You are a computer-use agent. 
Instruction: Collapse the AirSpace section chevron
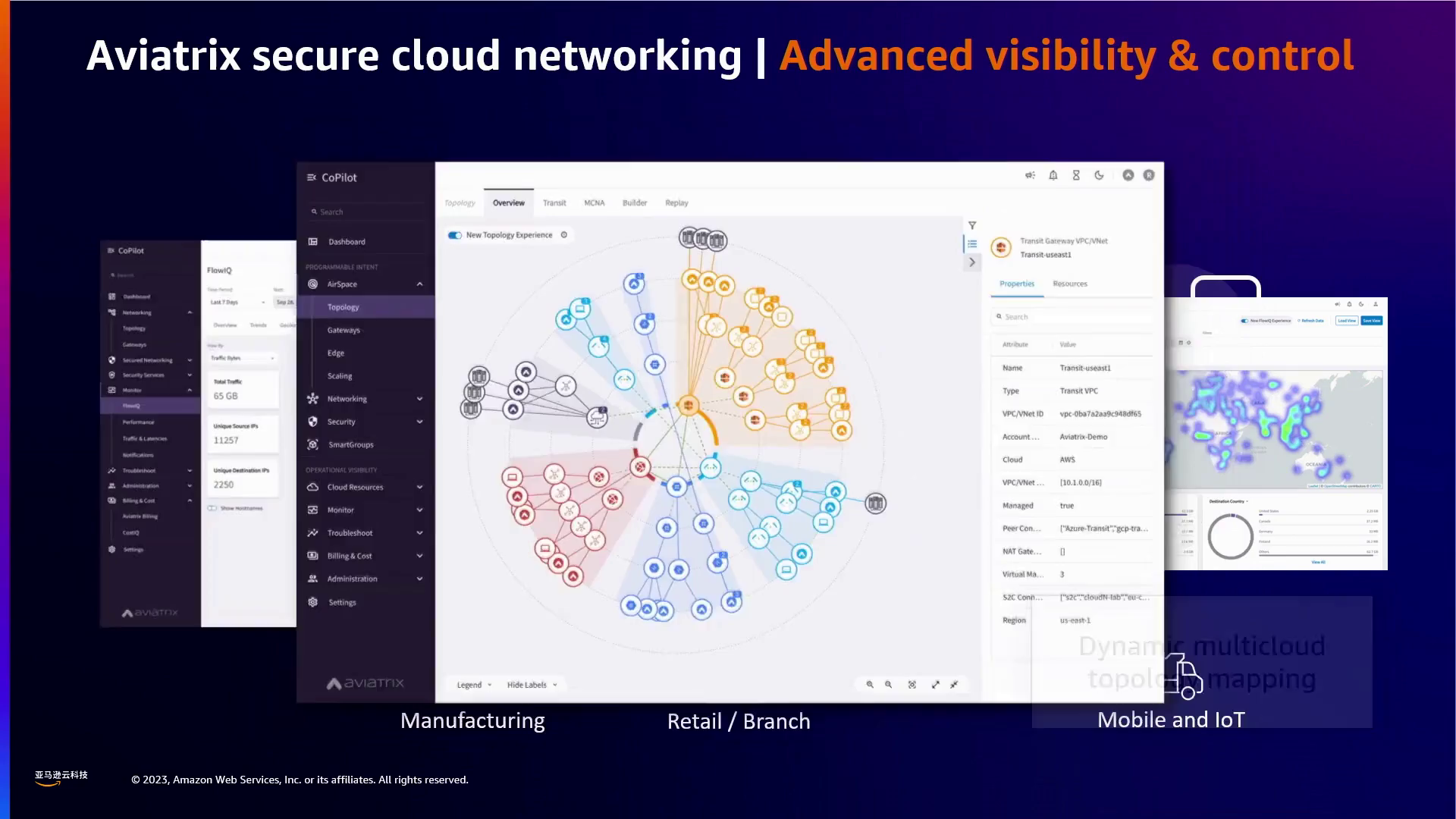coord(419,284)
